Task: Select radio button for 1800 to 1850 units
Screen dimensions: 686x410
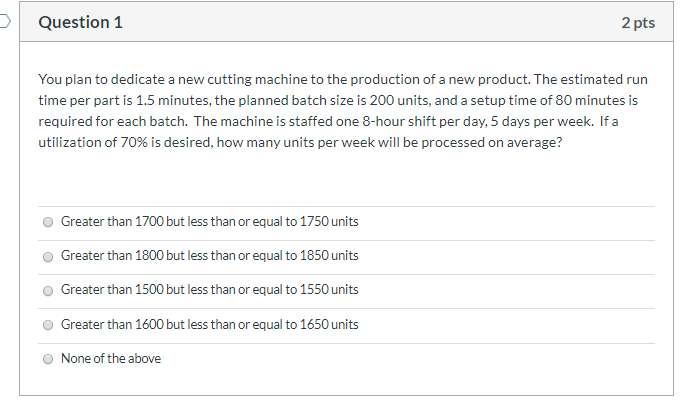Action: (48, 256)
